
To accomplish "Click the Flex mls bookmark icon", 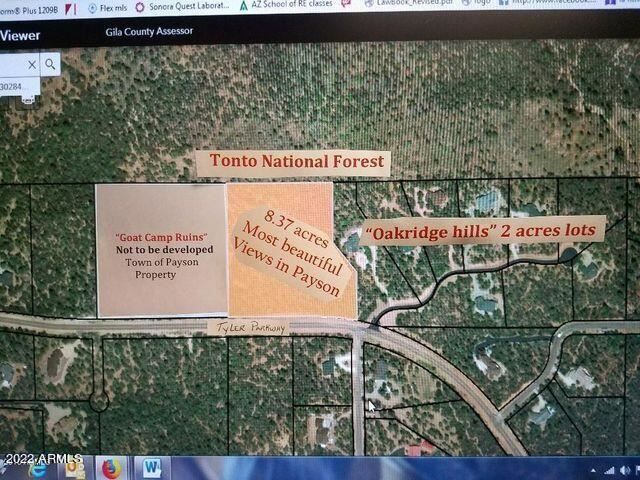I will point(93,8).
